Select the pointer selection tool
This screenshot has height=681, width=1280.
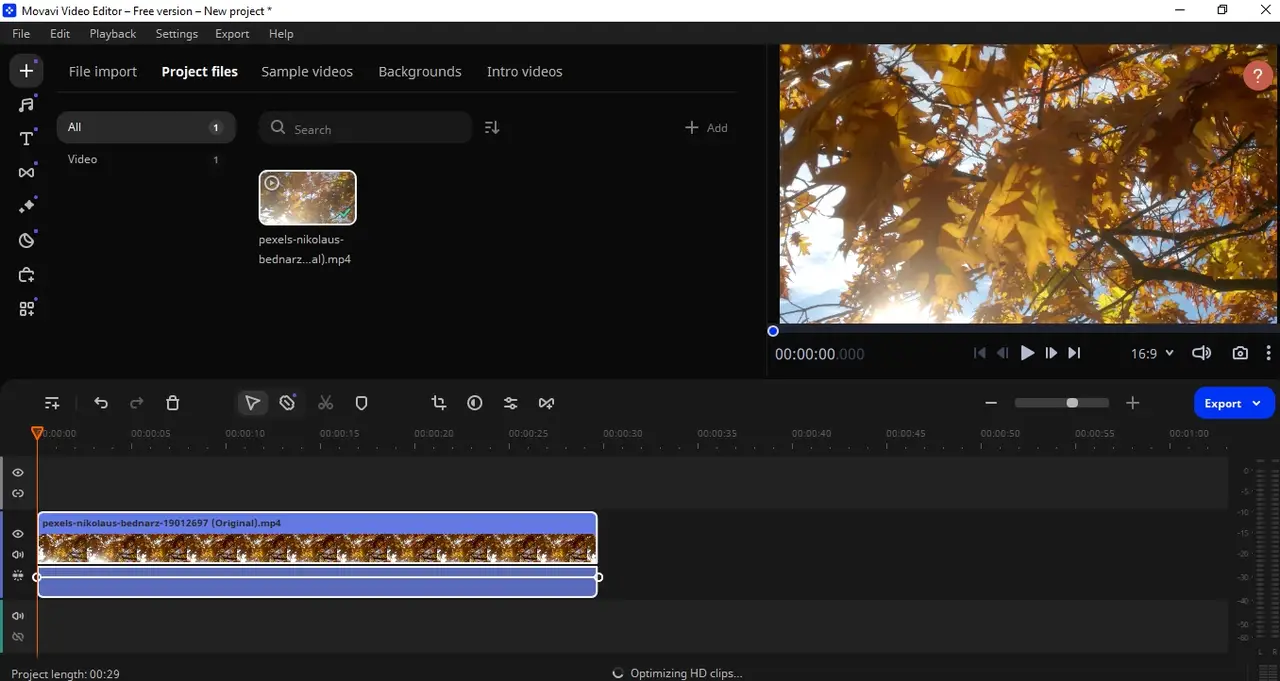click(252, 403)
